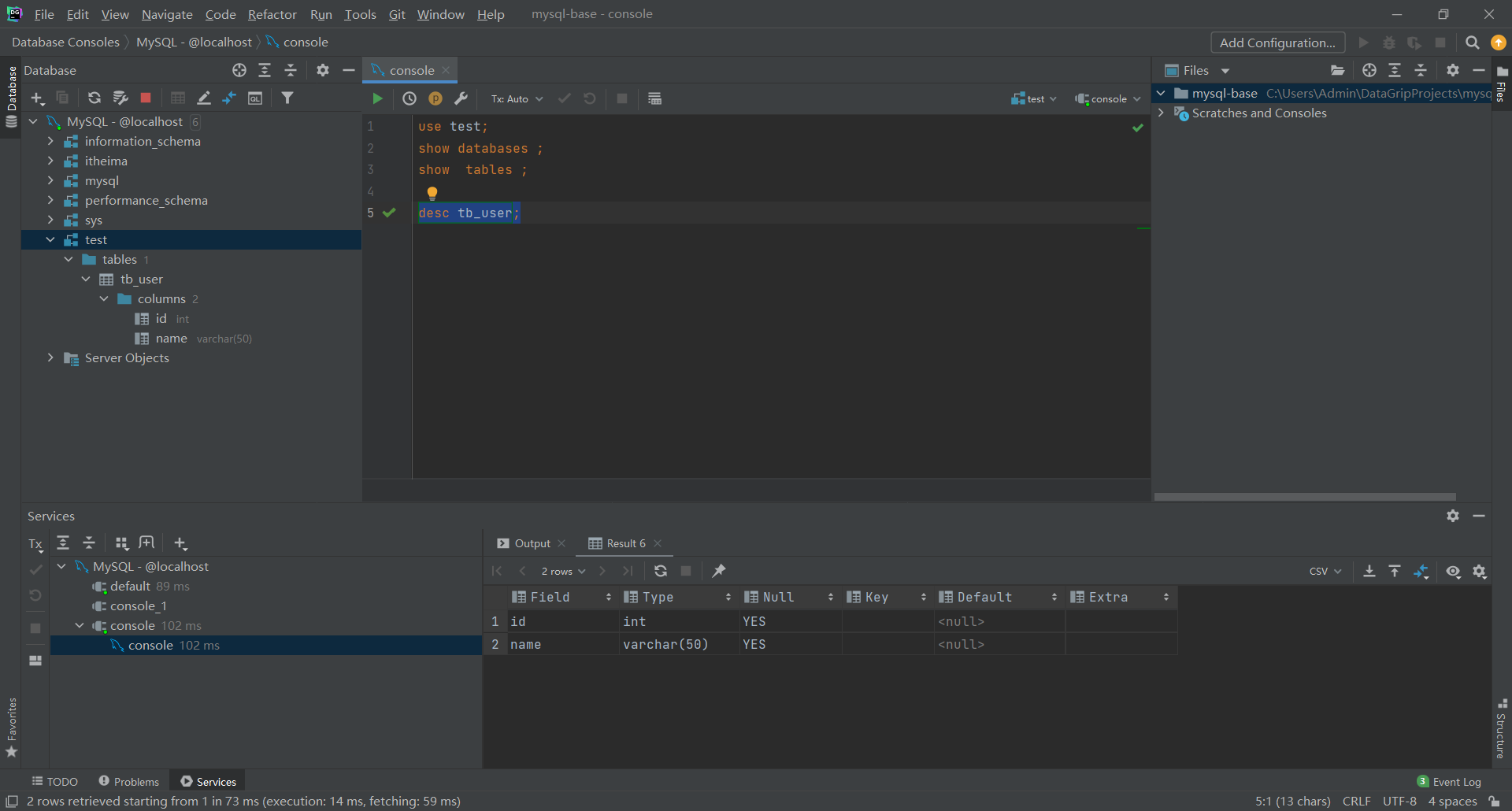1512x811 pixels.
Task: Click the Group By icon in Services
Action: coord(121,543)
